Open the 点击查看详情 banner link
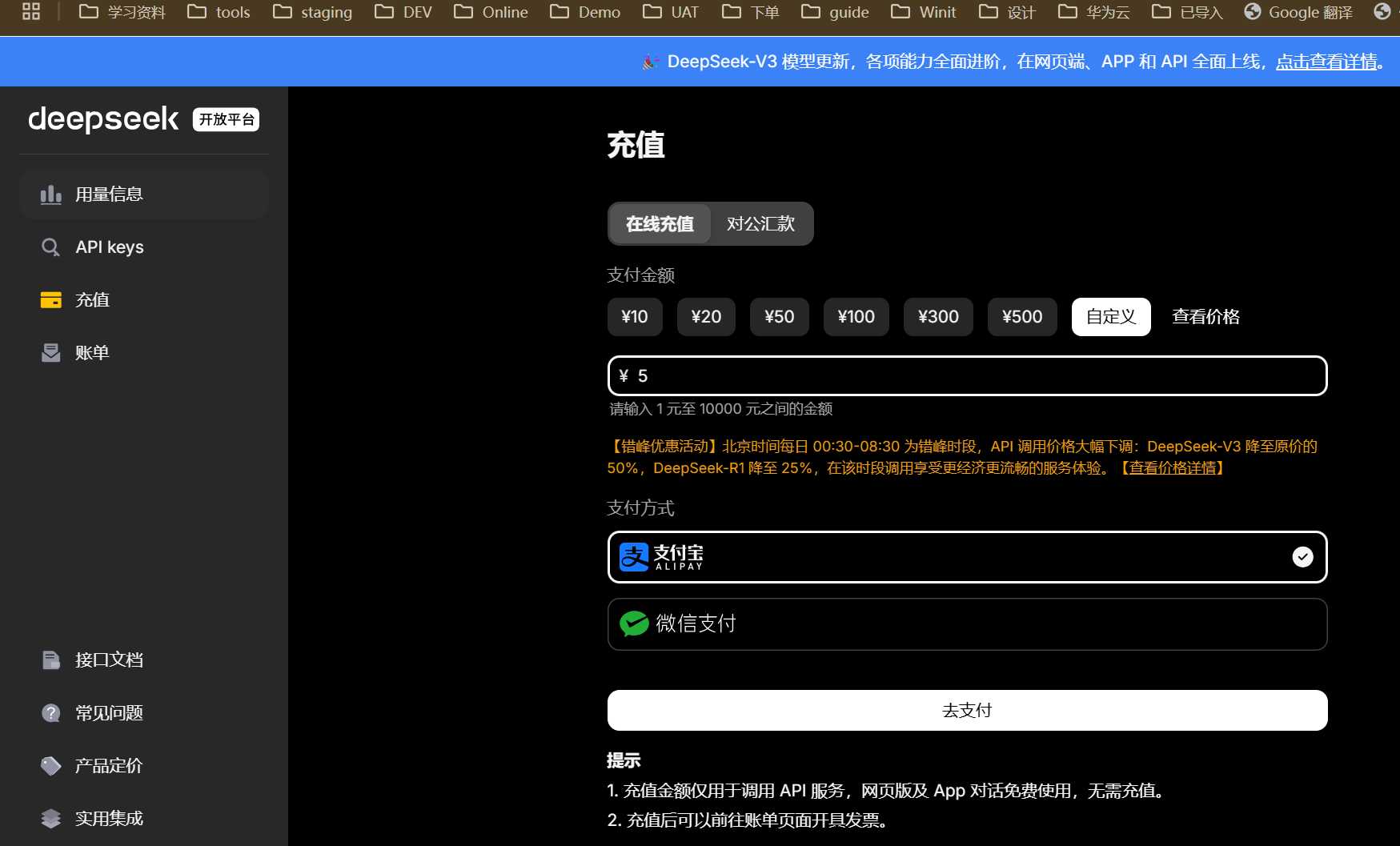Screen dimensions: 1400x846 click(x=1326, y=62)
